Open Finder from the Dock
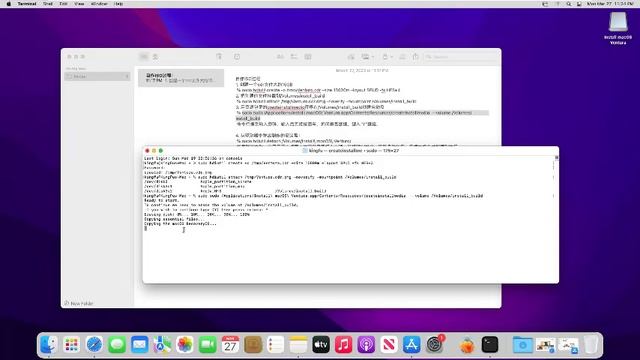The height and width of the screenshot is (360, 640). 49,345
